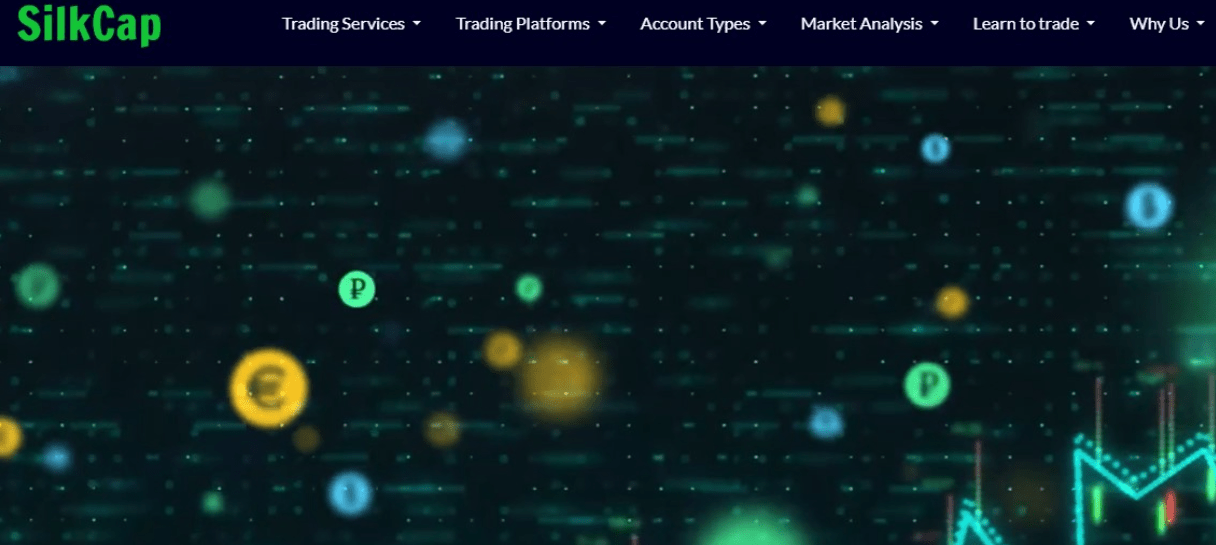Screen dimensions: 1216x545
Task: Expand the Market Analysis dropdown arrow
Action: pyautogui.click(x=934, y=24)
